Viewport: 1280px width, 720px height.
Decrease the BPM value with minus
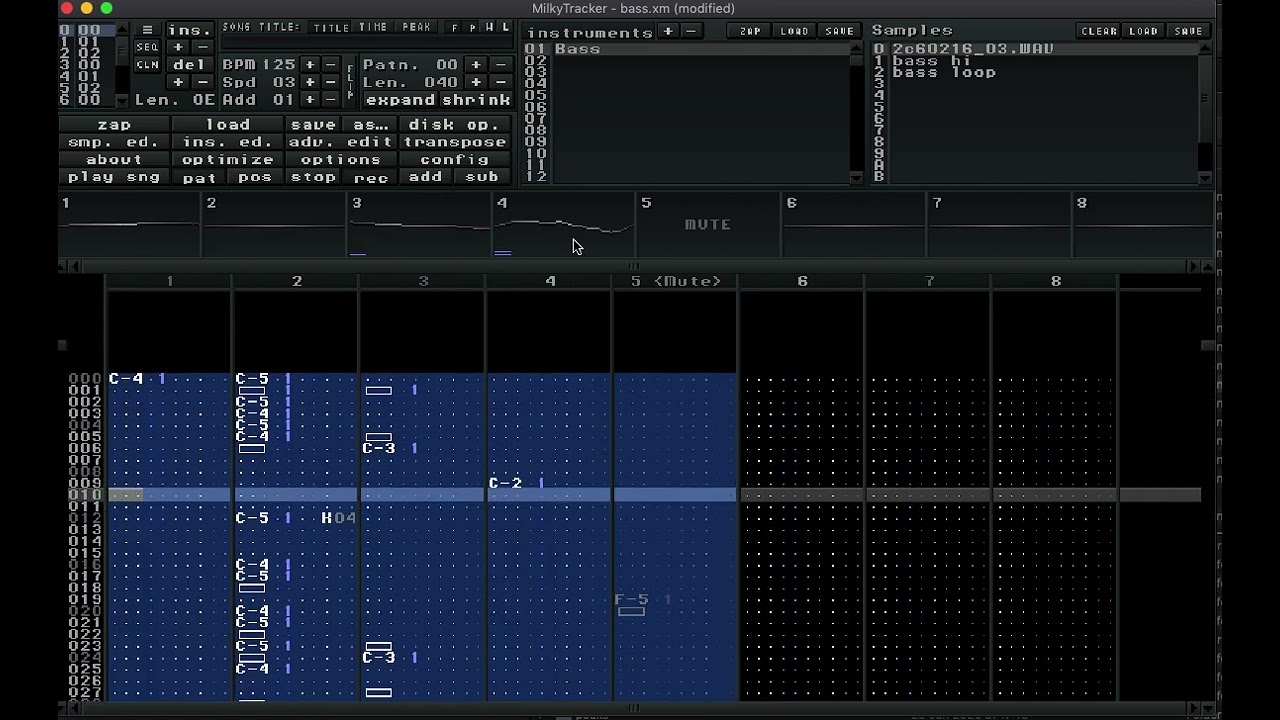(331, 64)
